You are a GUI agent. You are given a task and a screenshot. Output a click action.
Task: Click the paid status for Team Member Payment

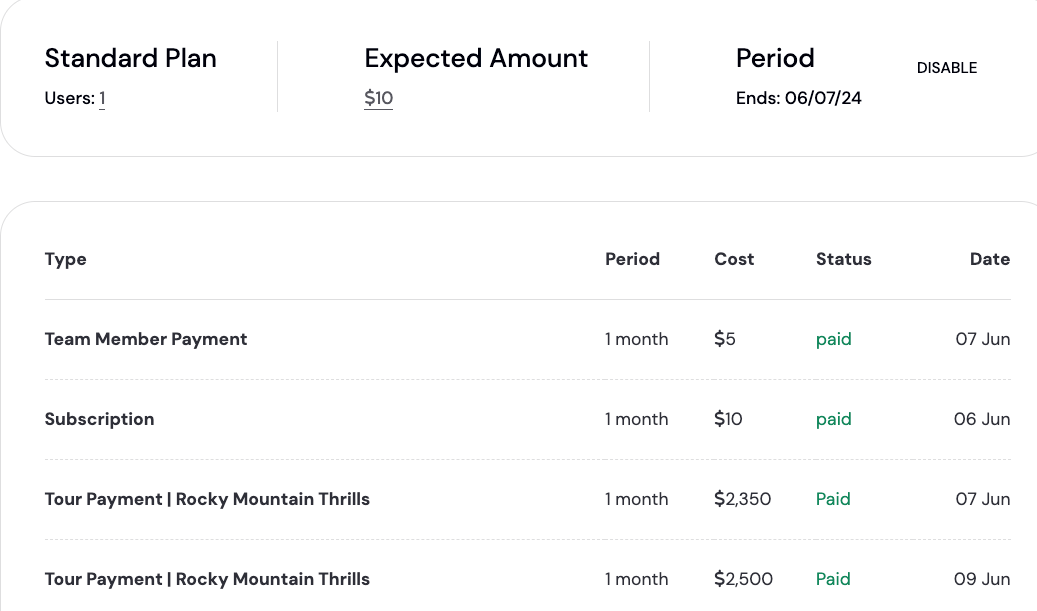tap(833, 339)
